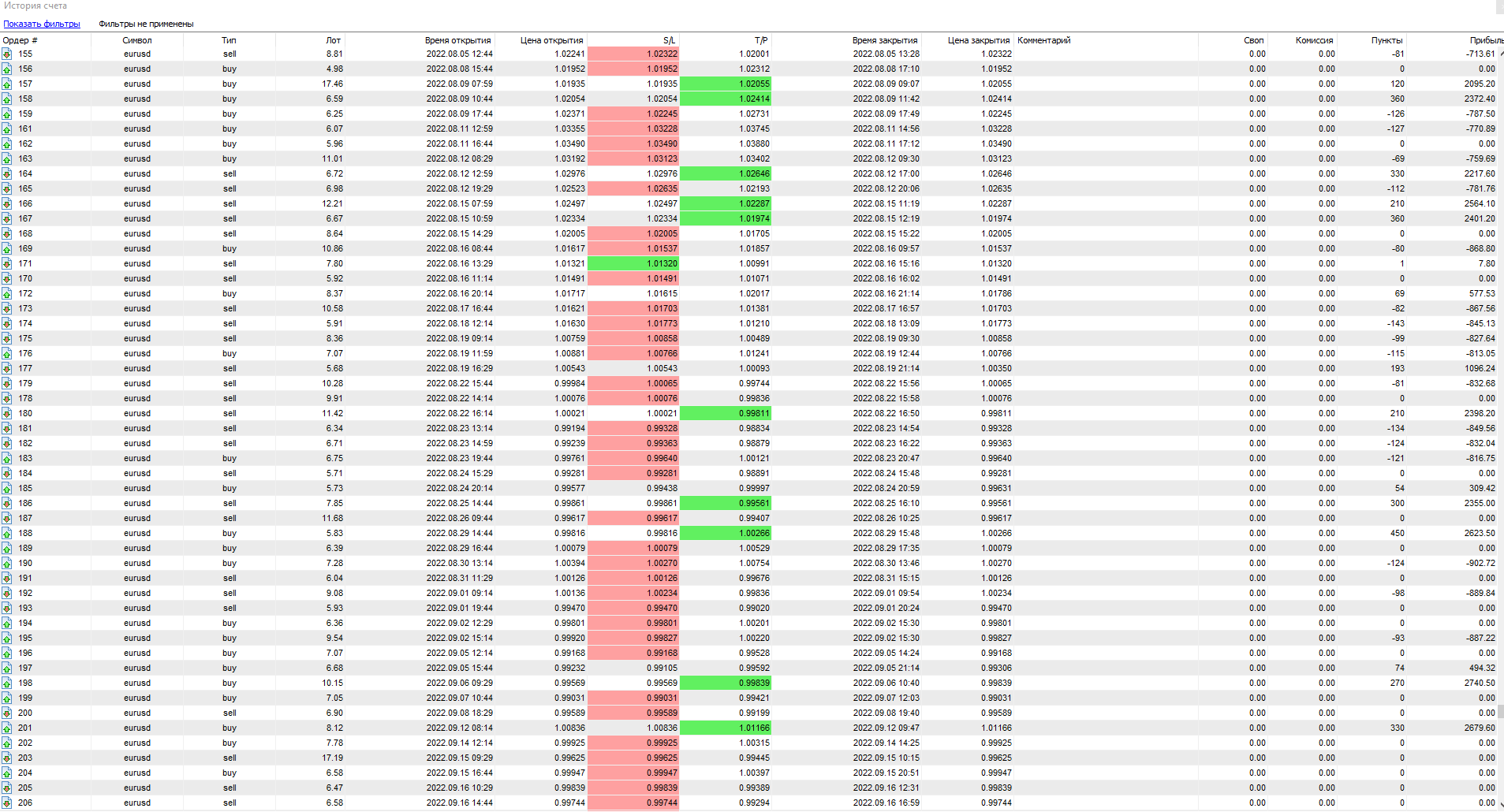Select the icon next to order 188

[x=7, y=534]
